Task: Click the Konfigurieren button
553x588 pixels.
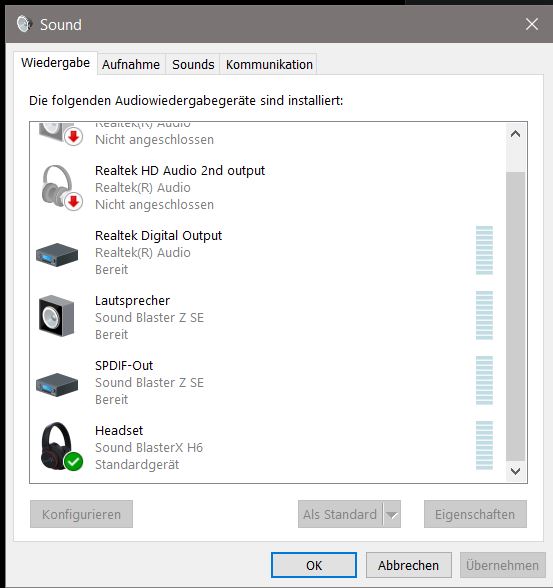Action: [81, 514]
